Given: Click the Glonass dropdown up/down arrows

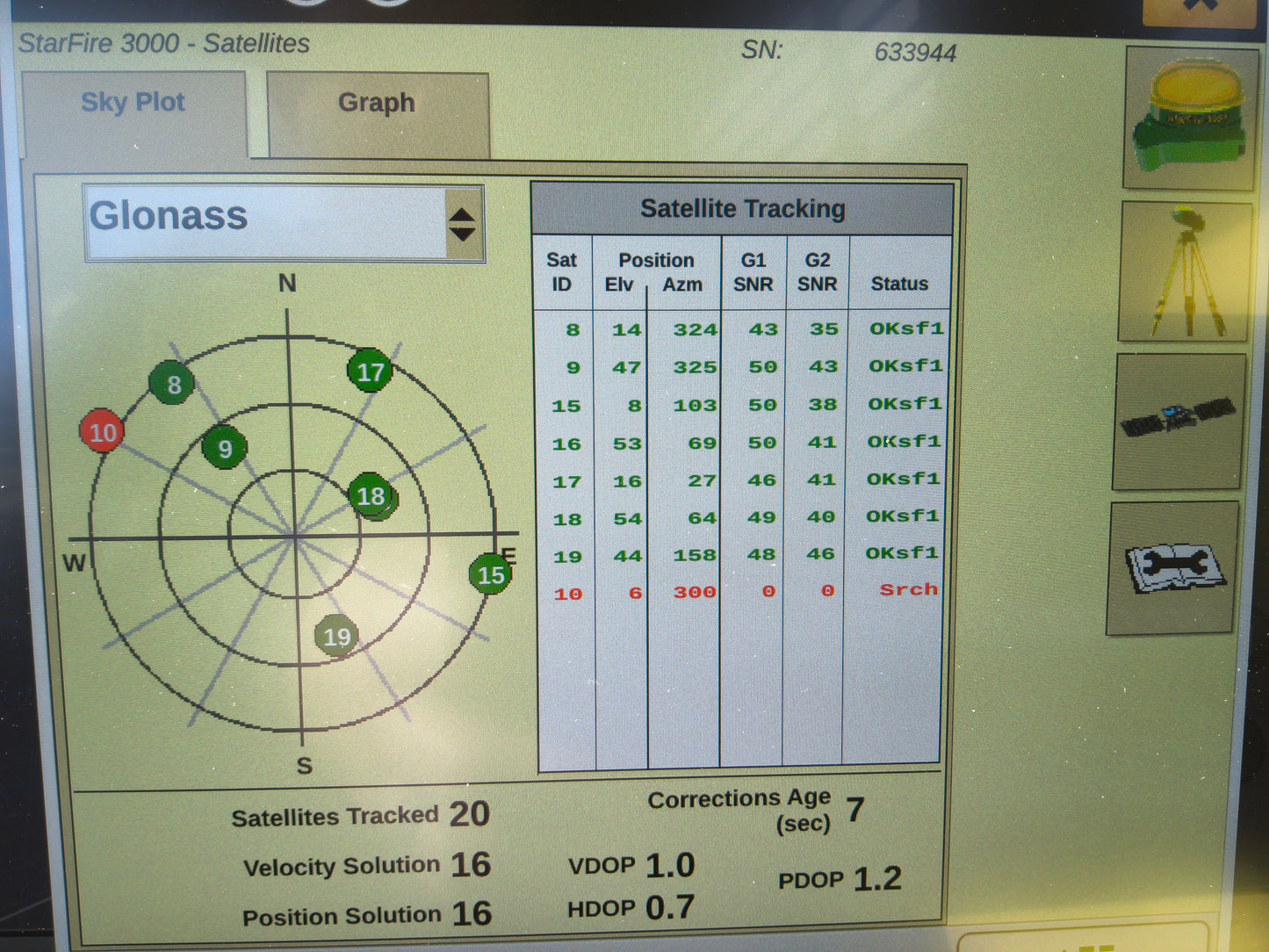Looking at the screenshot, I should [x=463, y=224].
